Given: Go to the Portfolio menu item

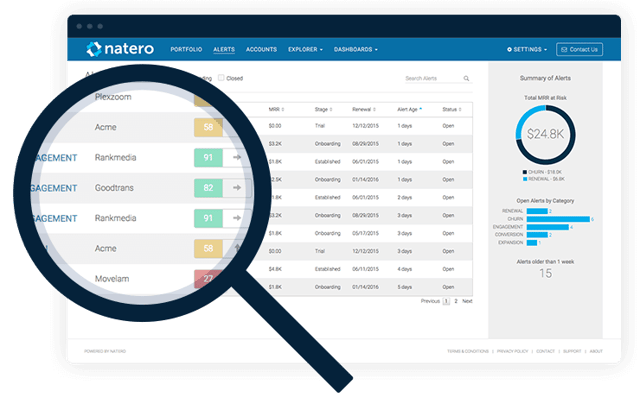Looking at the screenshot, I should coord(186,49).
